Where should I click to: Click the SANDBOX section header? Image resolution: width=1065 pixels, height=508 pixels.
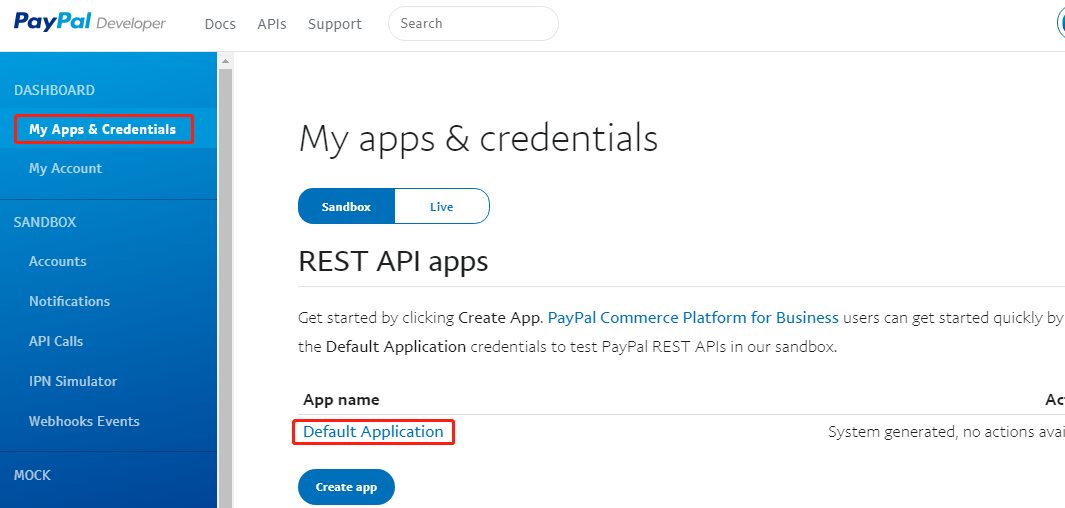tap(45, 222)
